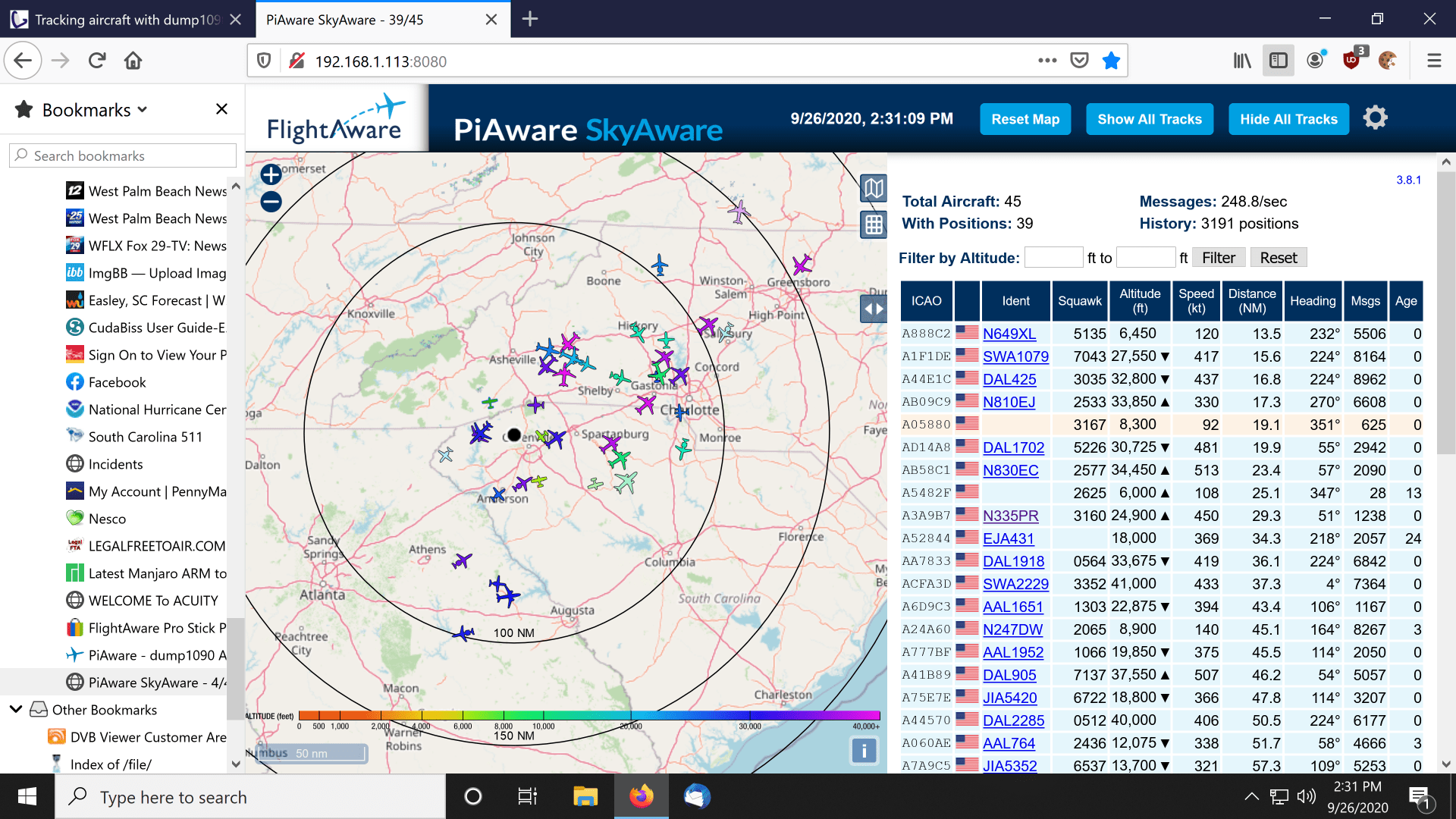
Task: Open the Bookmarks sidebar dropdown
Action: [95, 110]
